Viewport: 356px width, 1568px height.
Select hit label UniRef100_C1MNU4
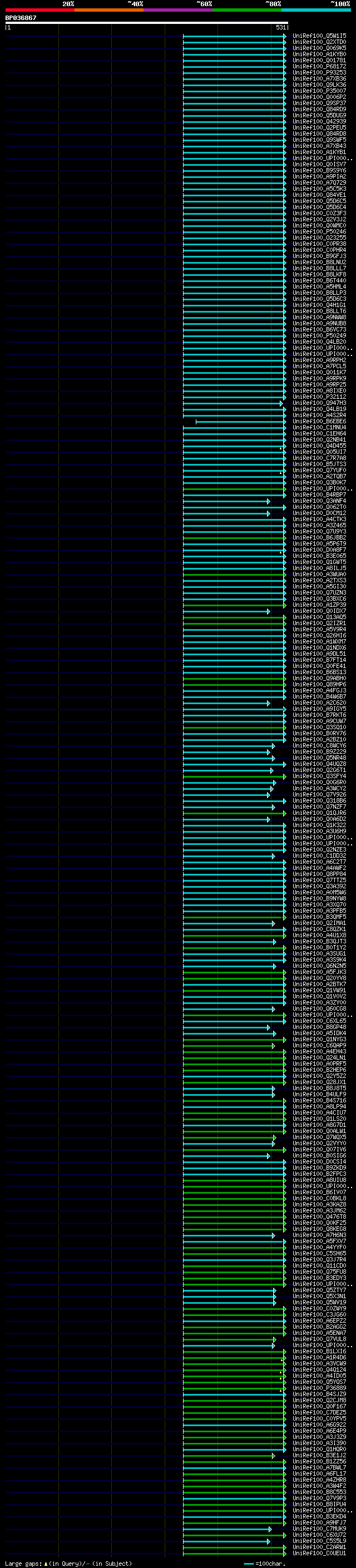(319, 427)
